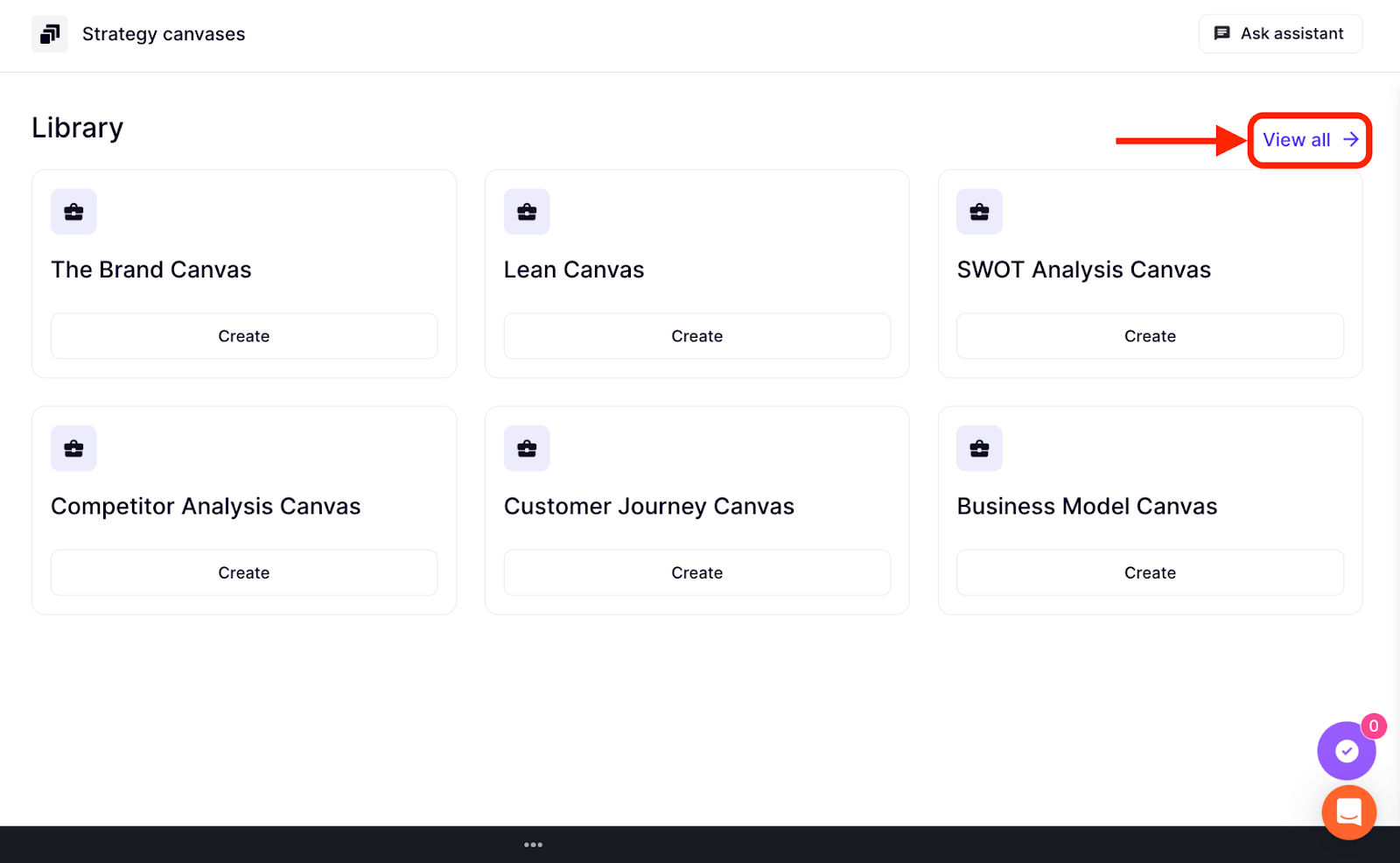The width and height of the screenshot is (1400, 863).
Task: Create a new Lean Canvas
Action: click(696, 336)
